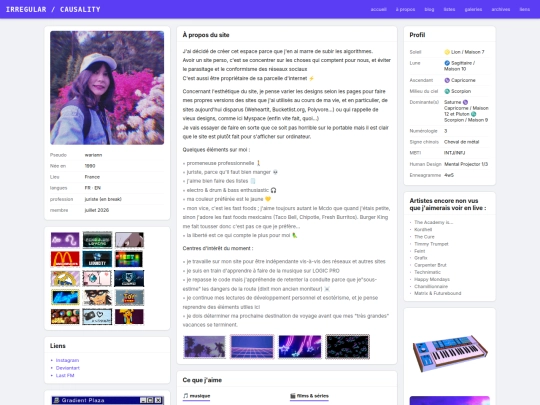Click the Leo zodiac purple stamp

[x=65, y=240]
